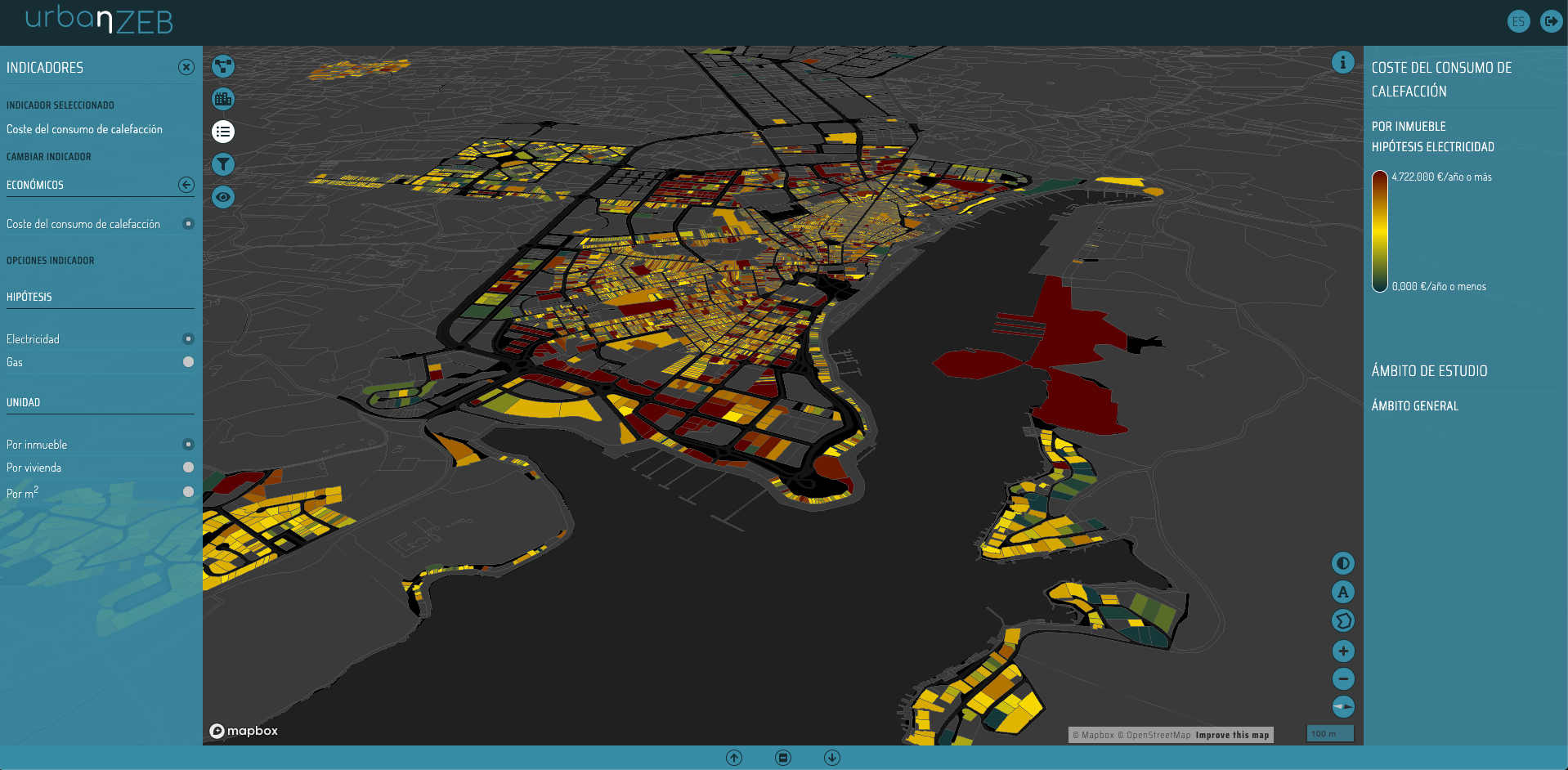
Task: Click the Unidad section heading
Action: tap(24, 403)
